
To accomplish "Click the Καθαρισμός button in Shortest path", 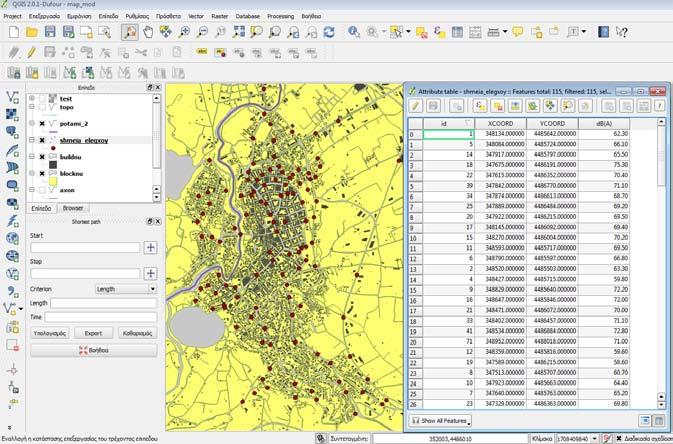I will pyautogui.click(x=137, y=333).
